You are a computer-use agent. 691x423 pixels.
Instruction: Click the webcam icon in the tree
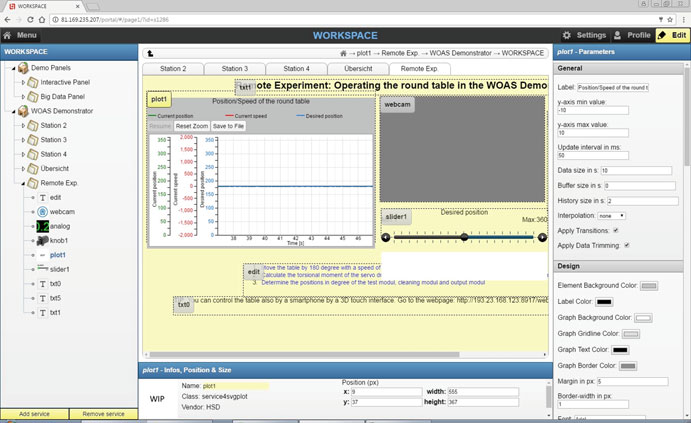[x=43, y=212]
